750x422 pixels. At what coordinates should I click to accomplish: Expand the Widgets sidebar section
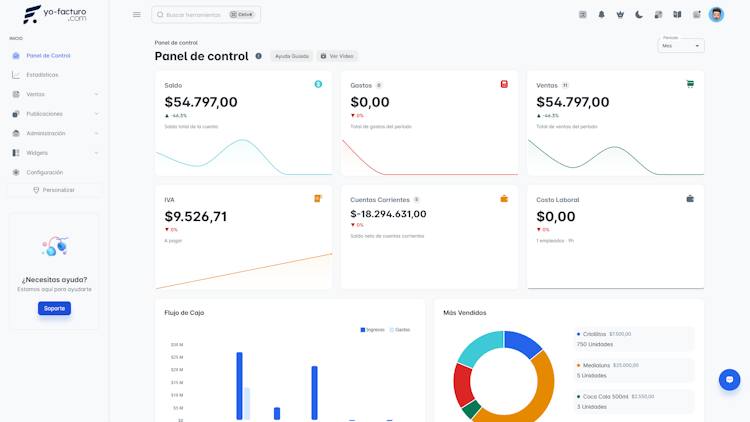click(55, 153)
